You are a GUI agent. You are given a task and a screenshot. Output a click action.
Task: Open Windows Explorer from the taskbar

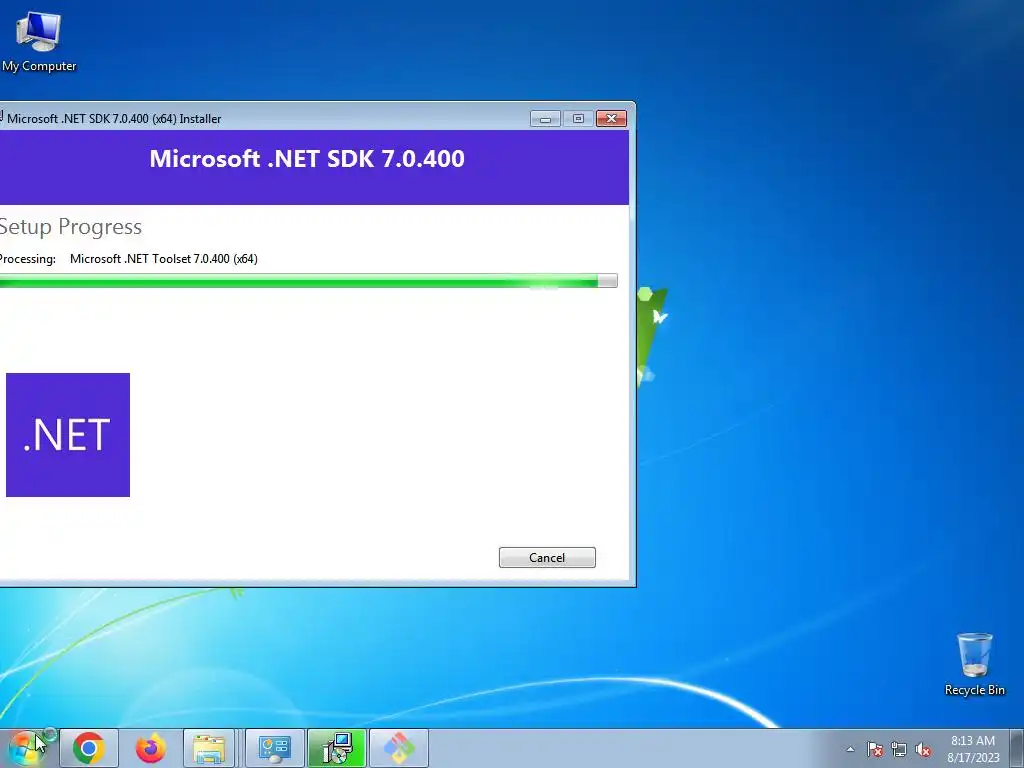click(x=209, y=748)
